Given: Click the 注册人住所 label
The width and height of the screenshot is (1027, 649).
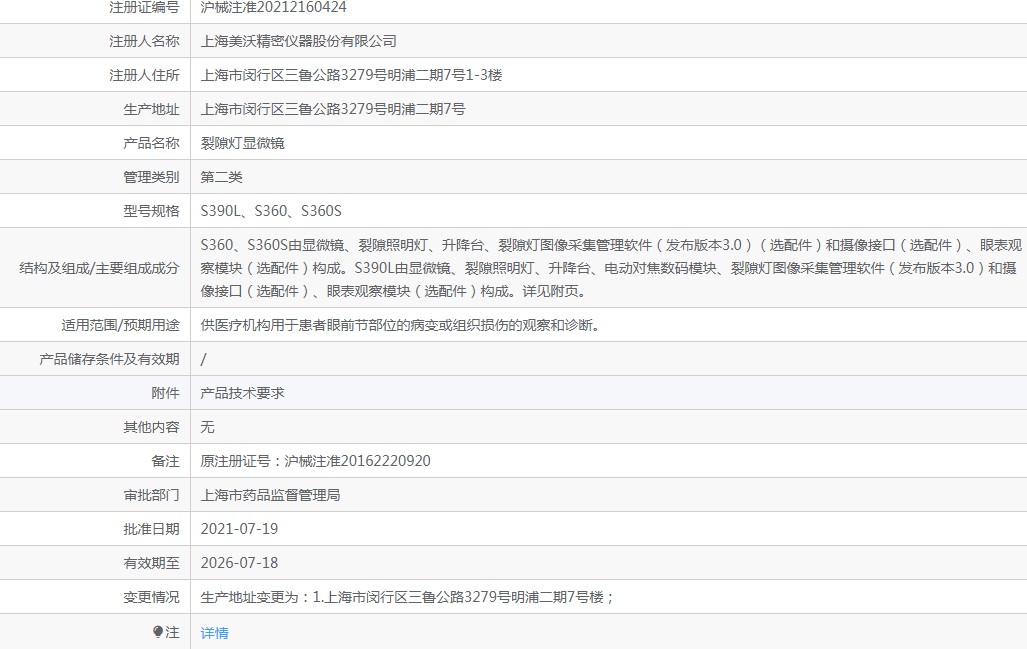Looking at the screenshot, I should click(144, 75).
